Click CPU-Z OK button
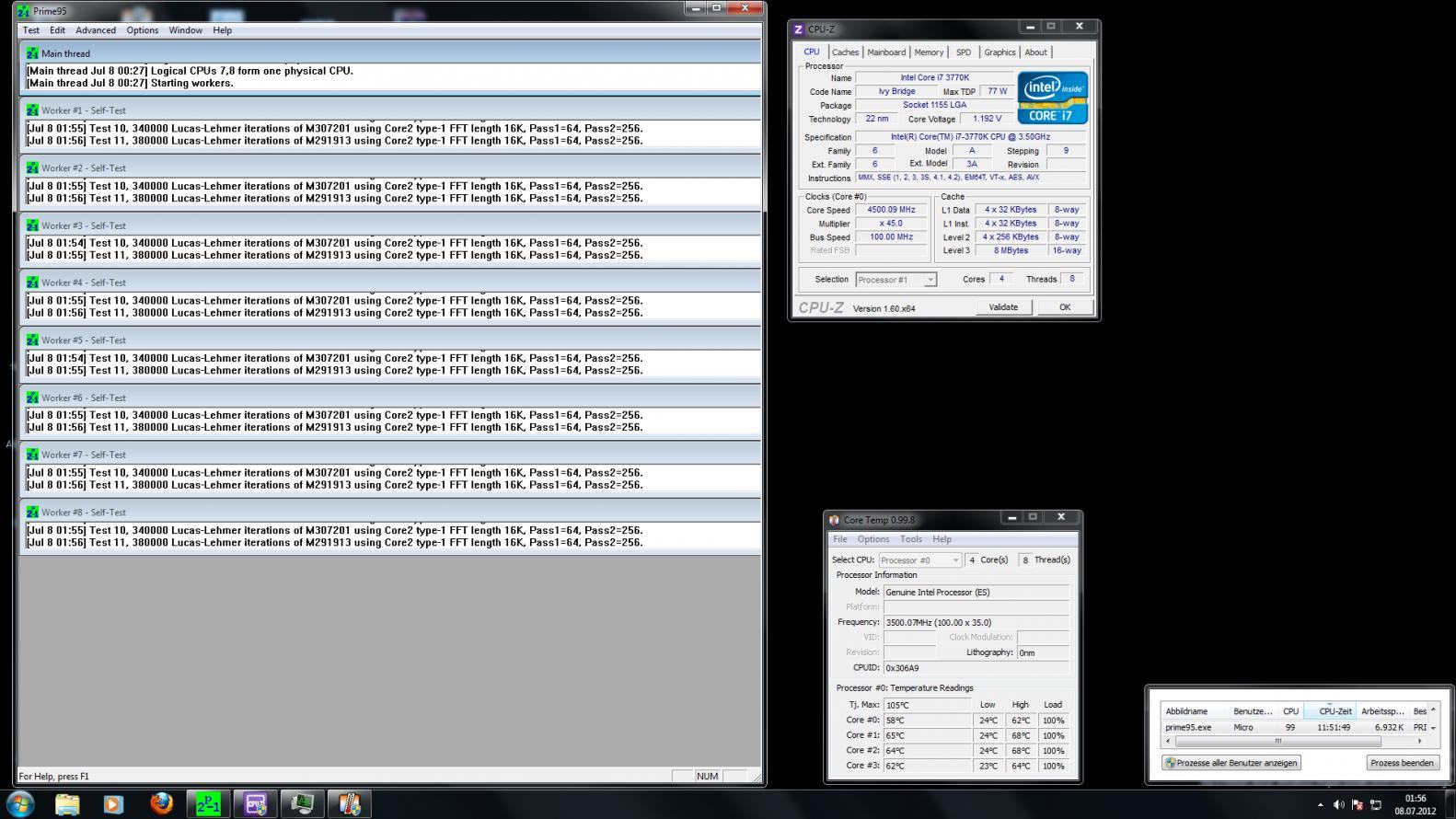Viewport: 1456px width, 819px height. [x=1065, y=307]
